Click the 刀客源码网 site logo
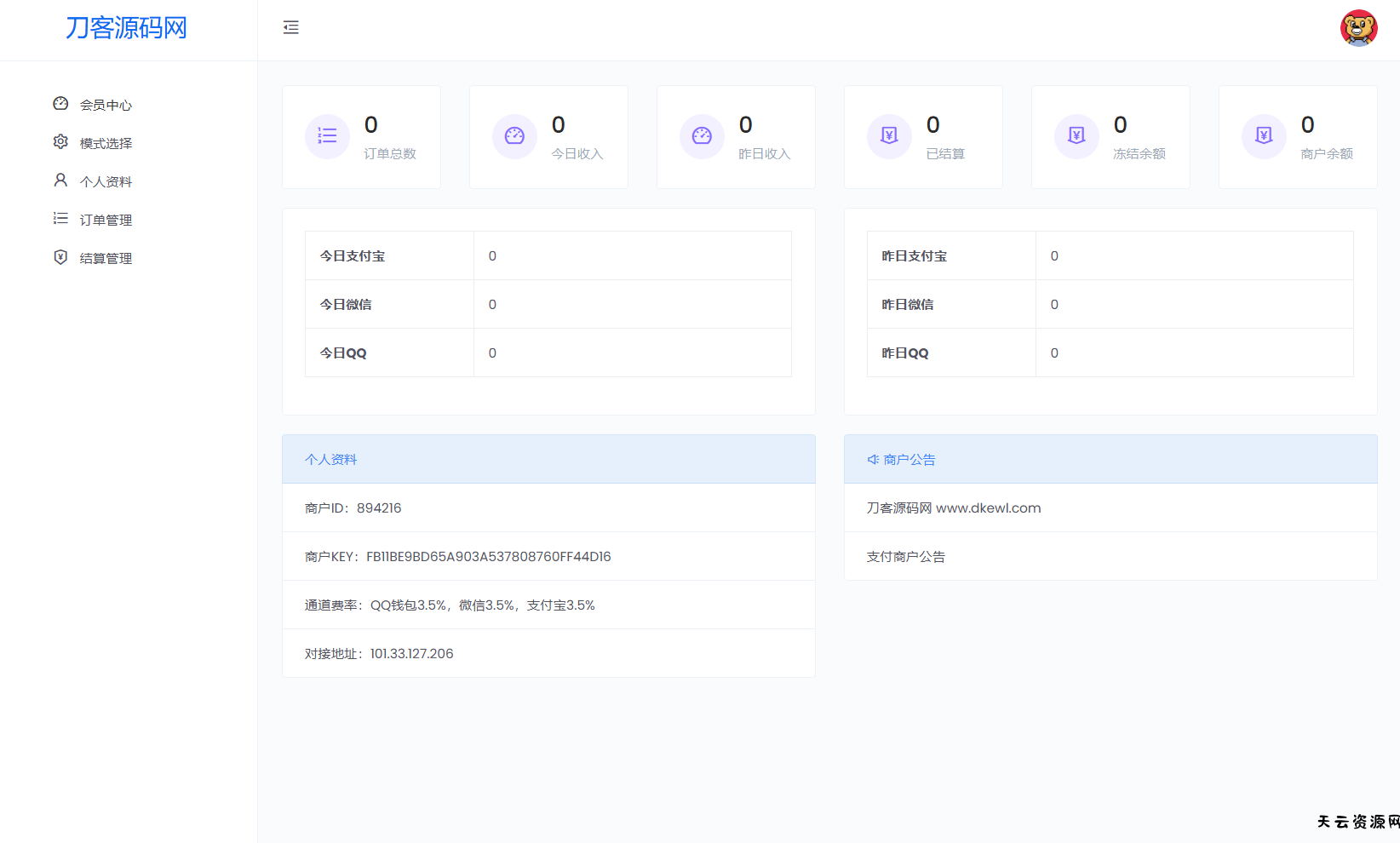The height and width of the screenshot is (843, 1400). 126,28
